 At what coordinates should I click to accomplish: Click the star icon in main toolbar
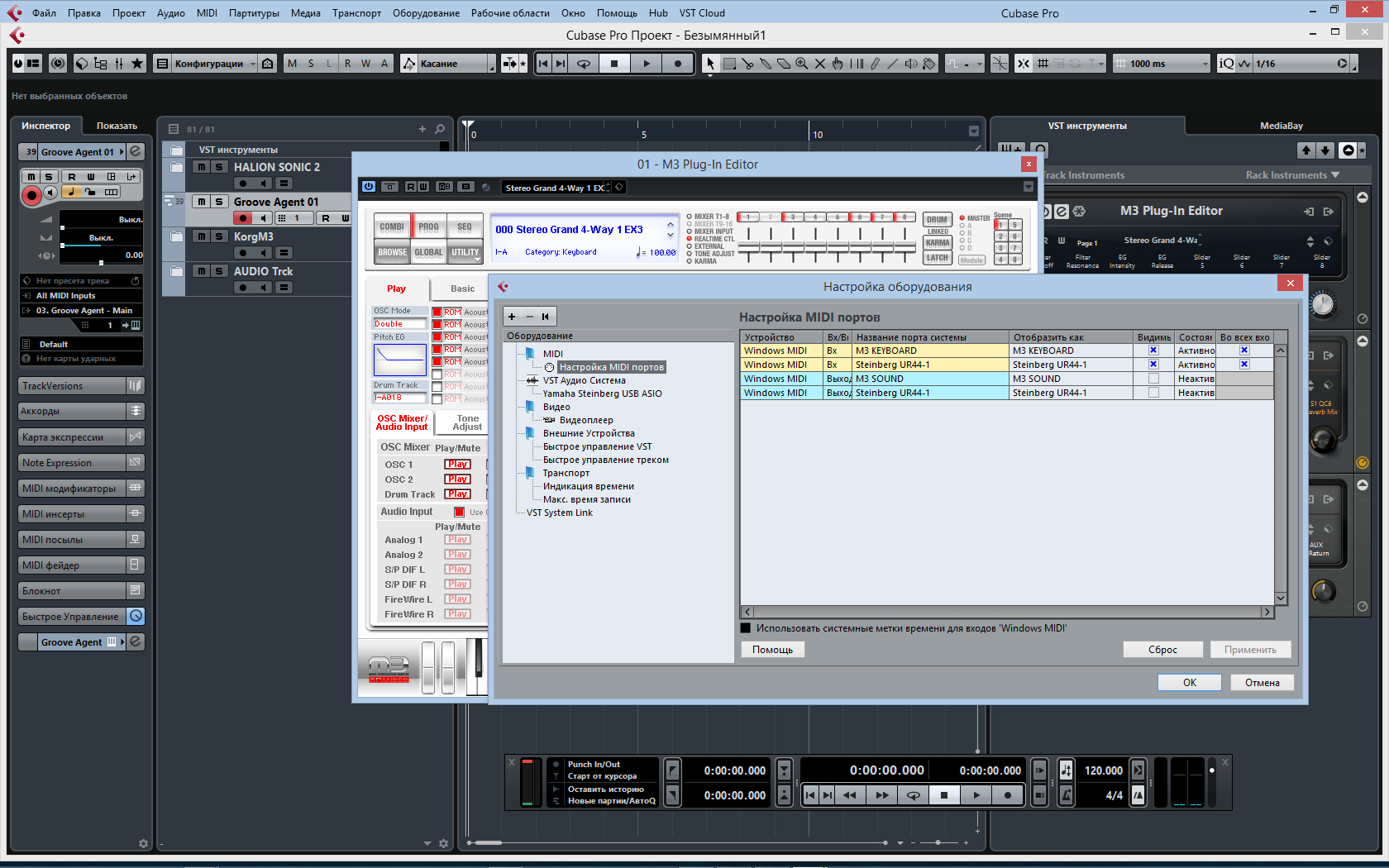(x=137, y=64)
